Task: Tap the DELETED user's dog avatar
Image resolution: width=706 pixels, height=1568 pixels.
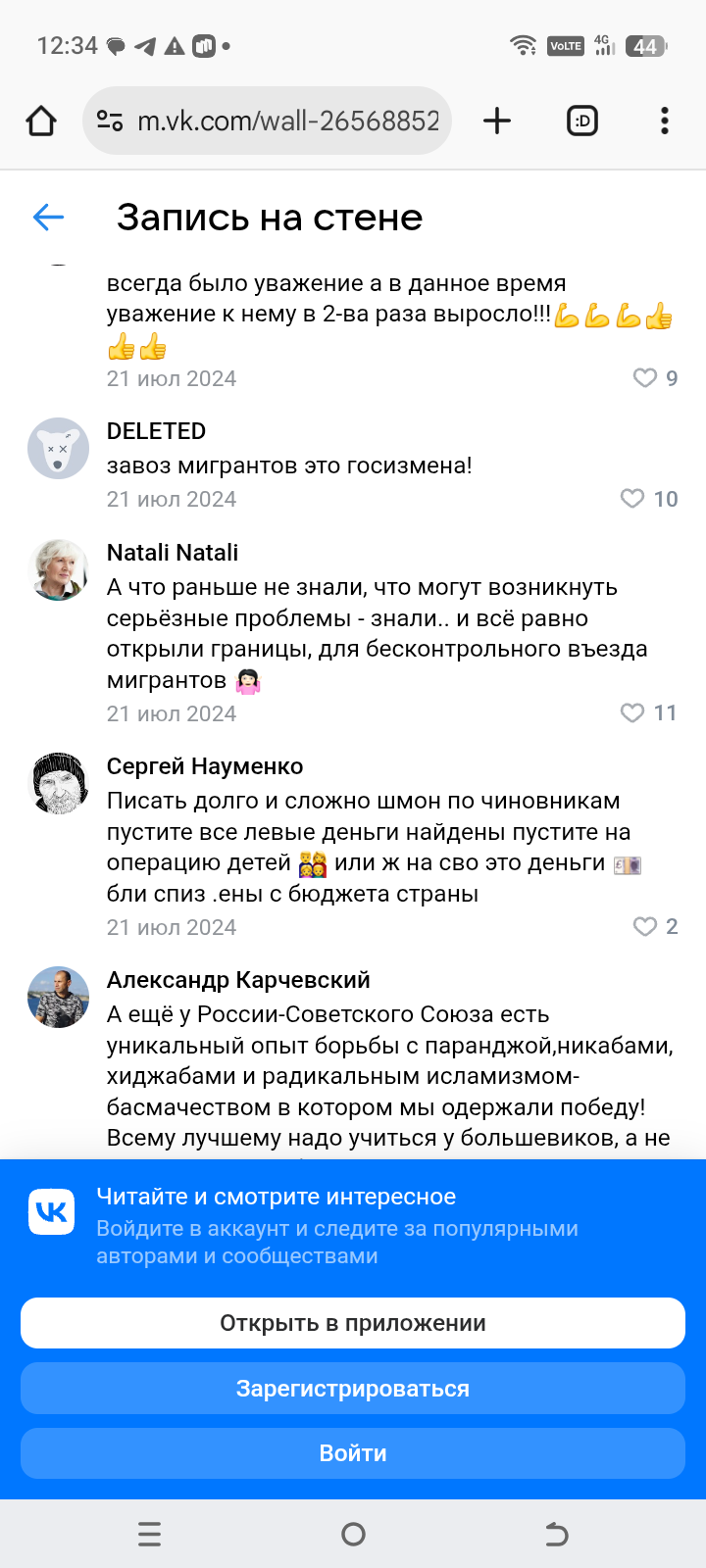Action: [x=59, y=449]
